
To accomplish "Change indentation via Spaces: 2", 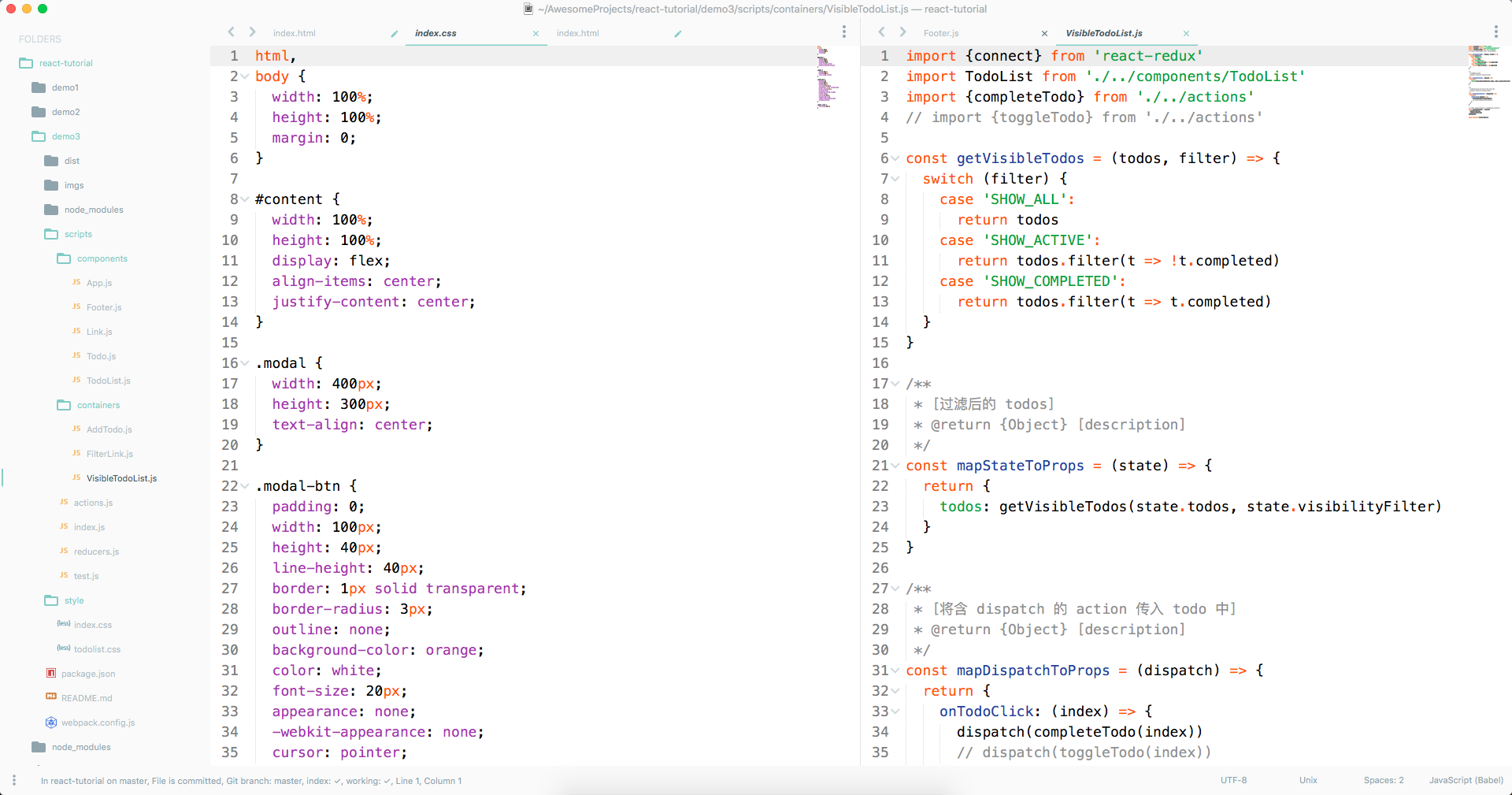I will click(x=1384, y=780).
